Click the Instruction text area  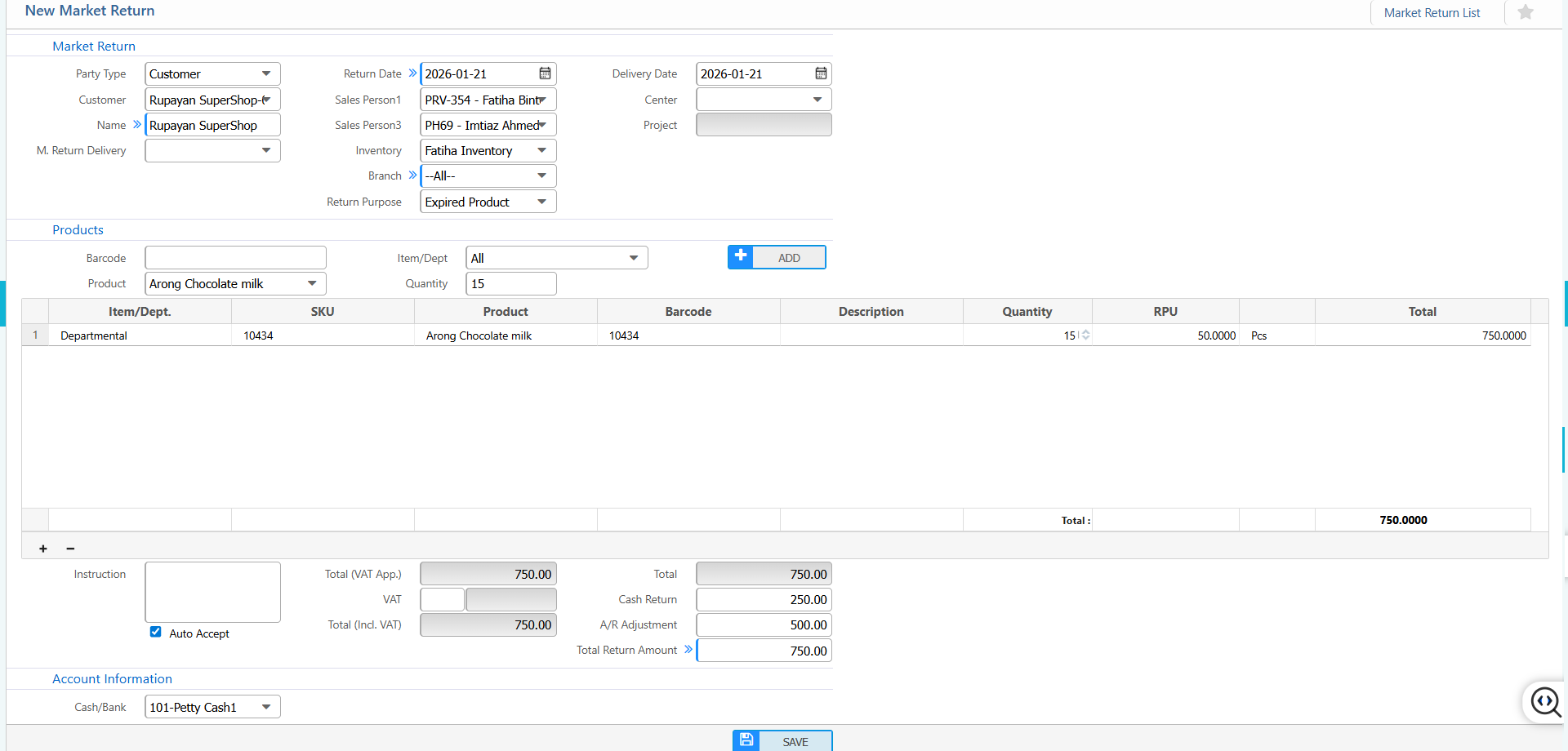pos(212,592)
